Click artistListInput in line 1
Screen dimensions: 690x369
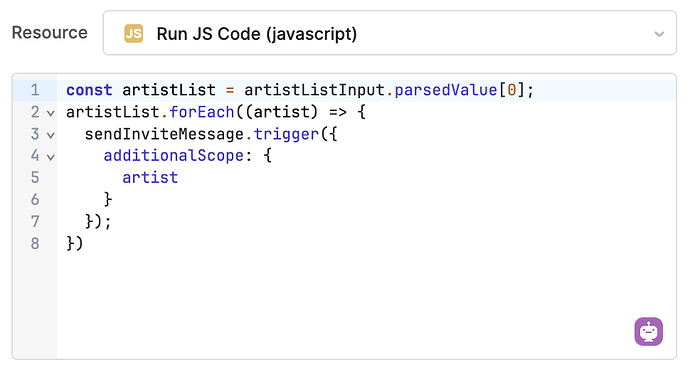pyautogui.click(x=315, y=90)
